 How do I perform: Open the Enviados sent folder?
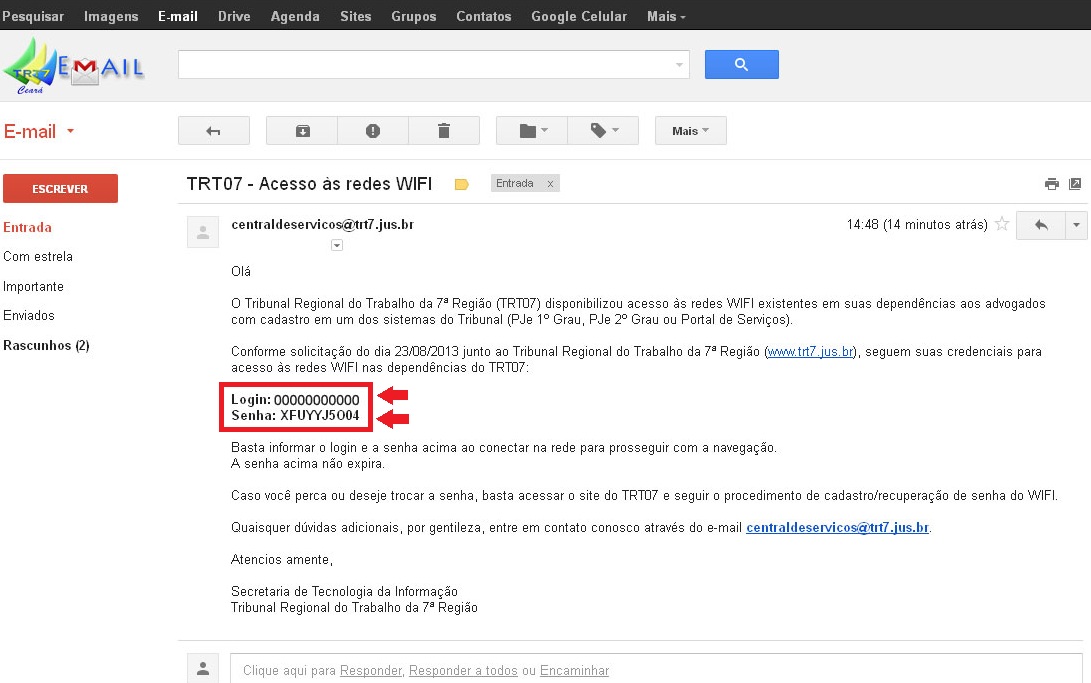click(29, 316)
